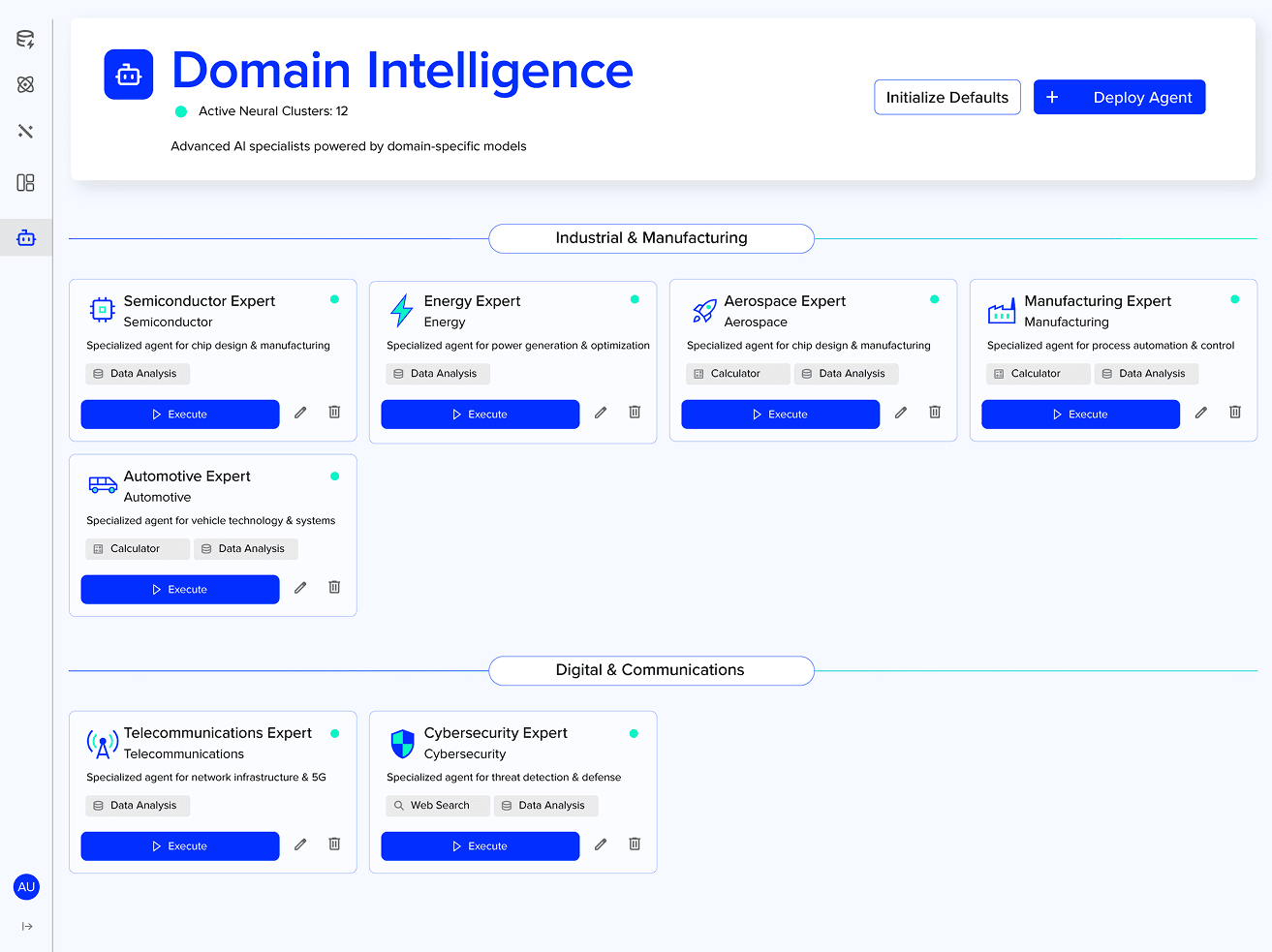Click the pencil edit icon on Automotive Expert
Viewport: 1272px width, 952px height.
tap(300, 587)
